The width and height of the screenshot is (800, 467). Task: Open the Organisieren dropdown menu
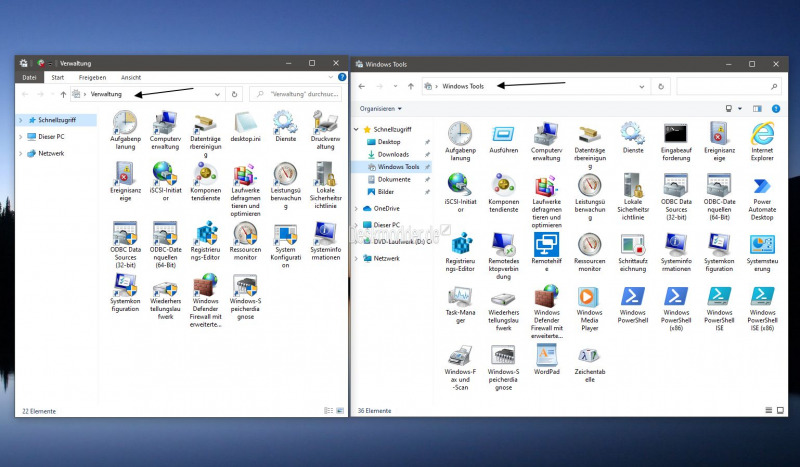tap(380, 109)
